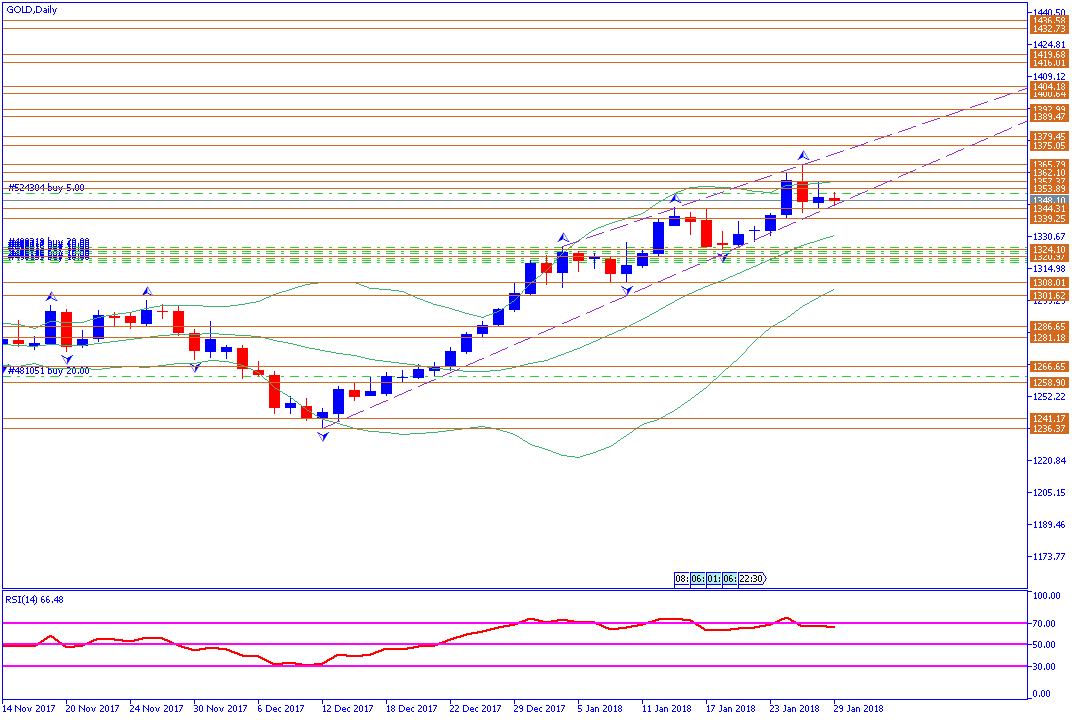Select the #481051 buy 20.00 order label
Screen dimensions: 1080x720
pyautogui.click(x=48, y=370)
